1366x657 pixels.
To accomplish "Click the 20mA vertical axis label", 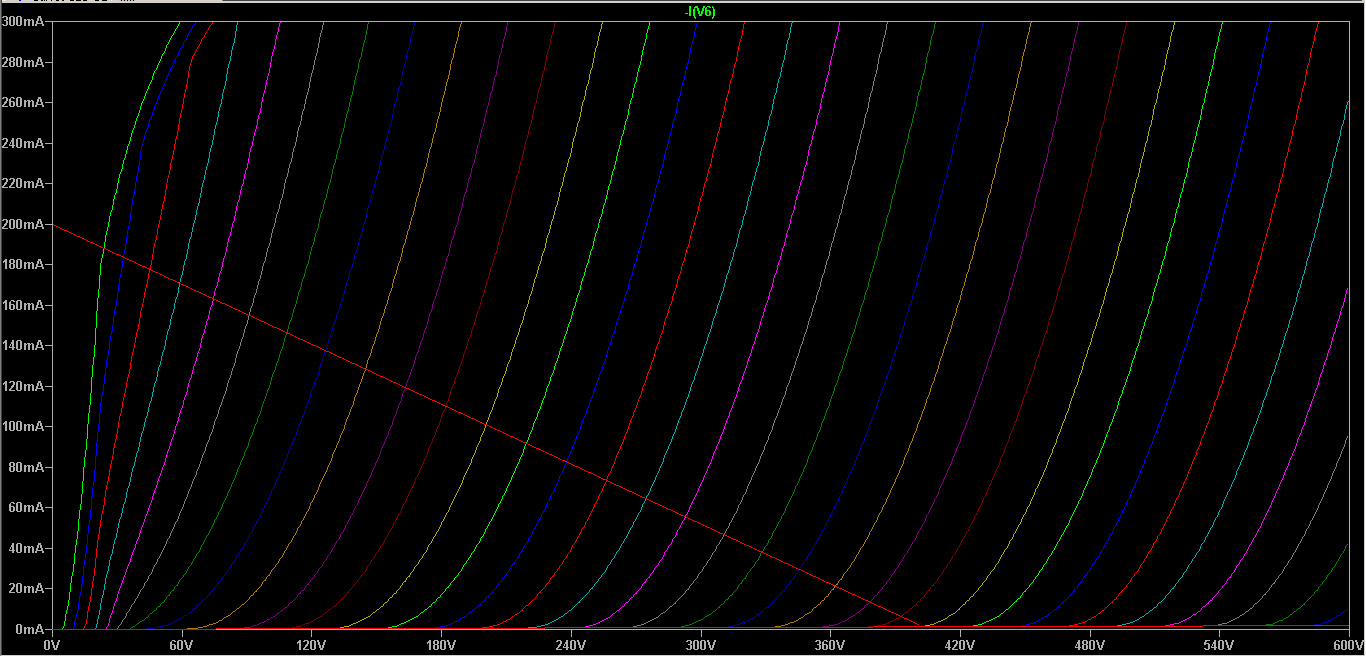I will [26, 588].
